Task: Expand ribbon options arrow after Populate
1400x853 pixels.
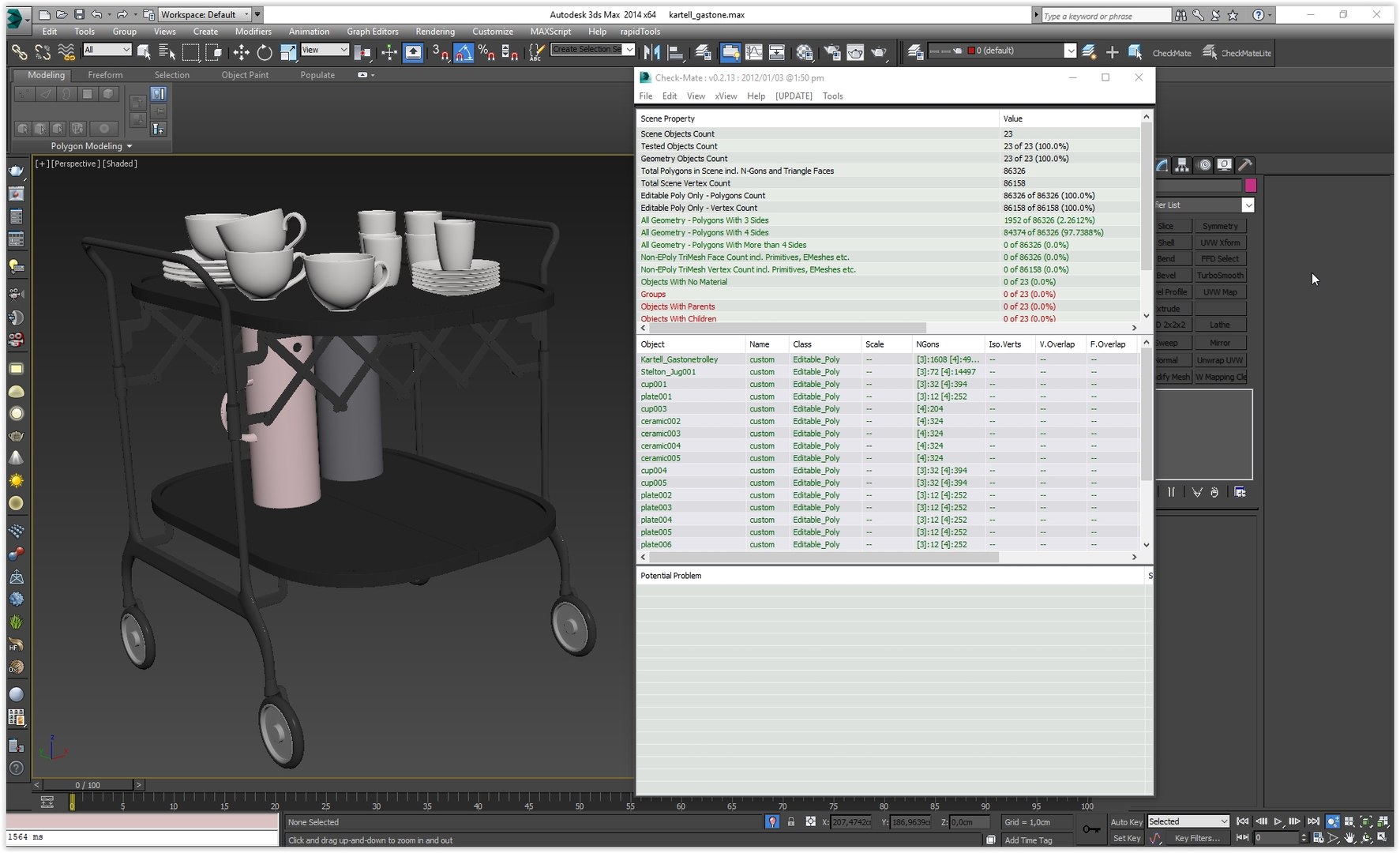Action: 365,75
